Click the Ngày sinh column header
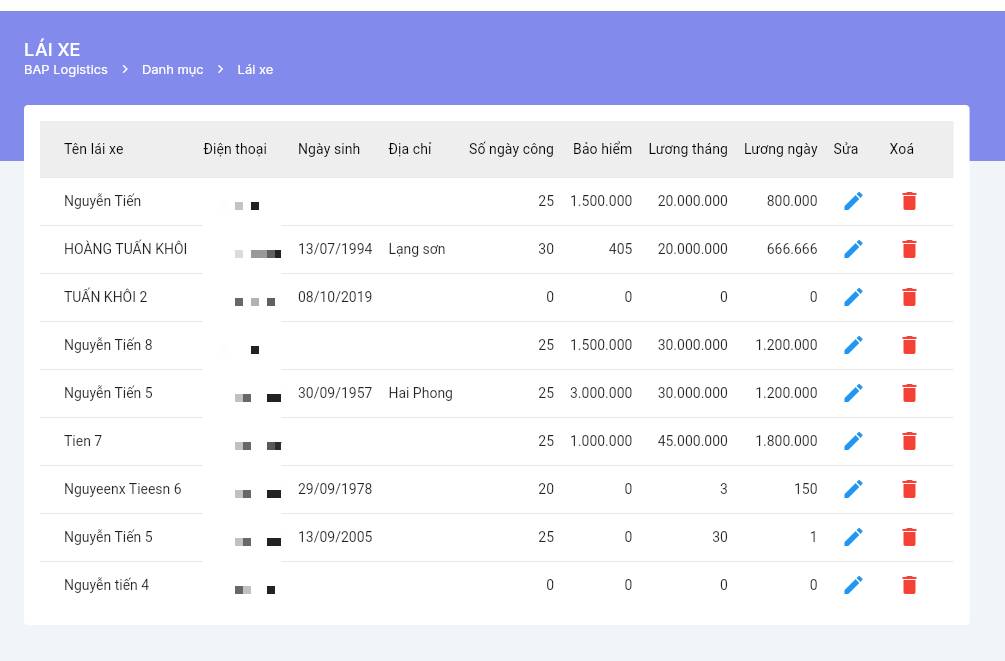Viewport: 1005px width, 661px height. pyautogui.click(x=329, y=149)
